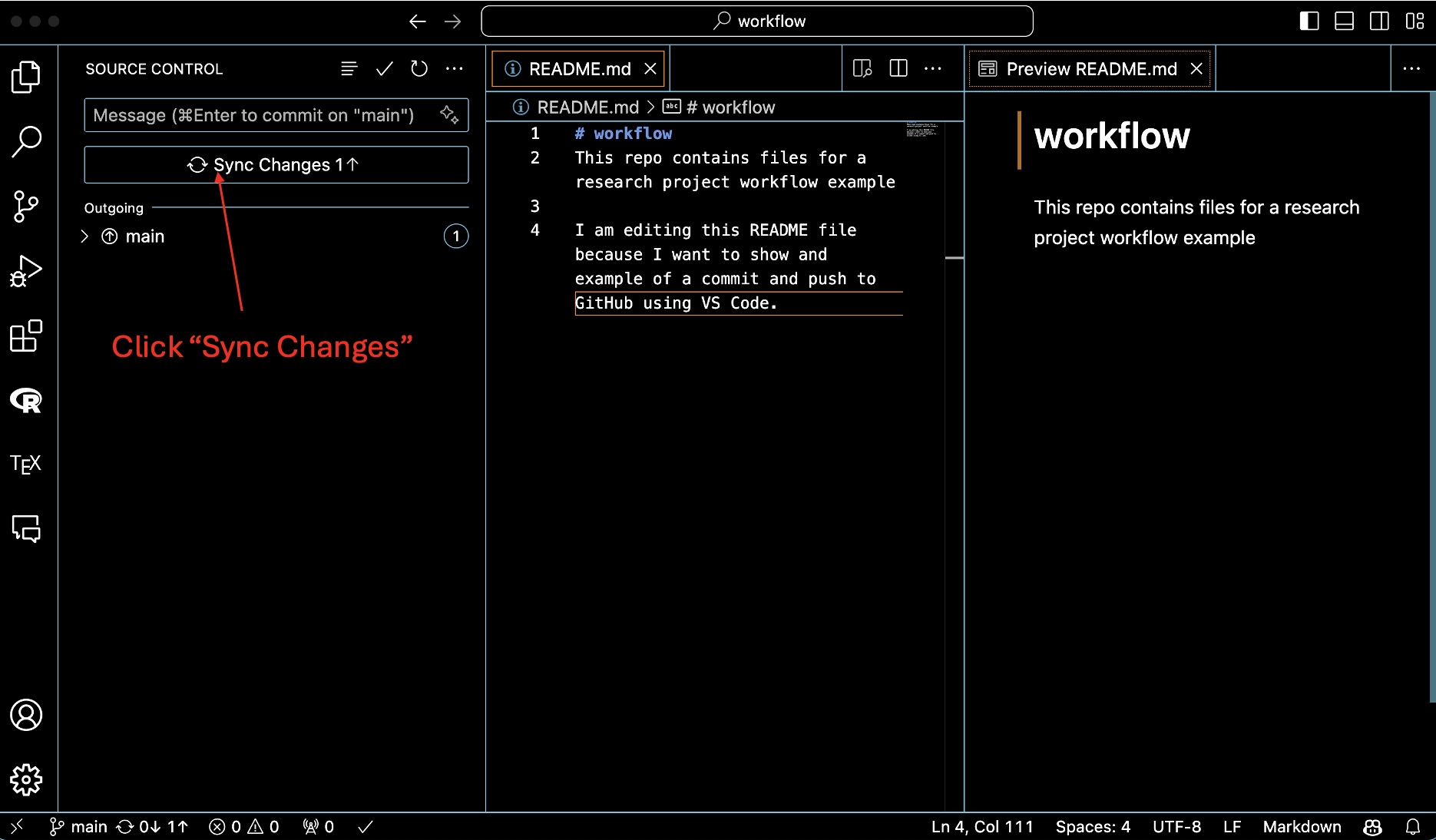Screen dimensions: 1436x840
Task: Open Run and Debug view
Action: click(x=26, y=271)
